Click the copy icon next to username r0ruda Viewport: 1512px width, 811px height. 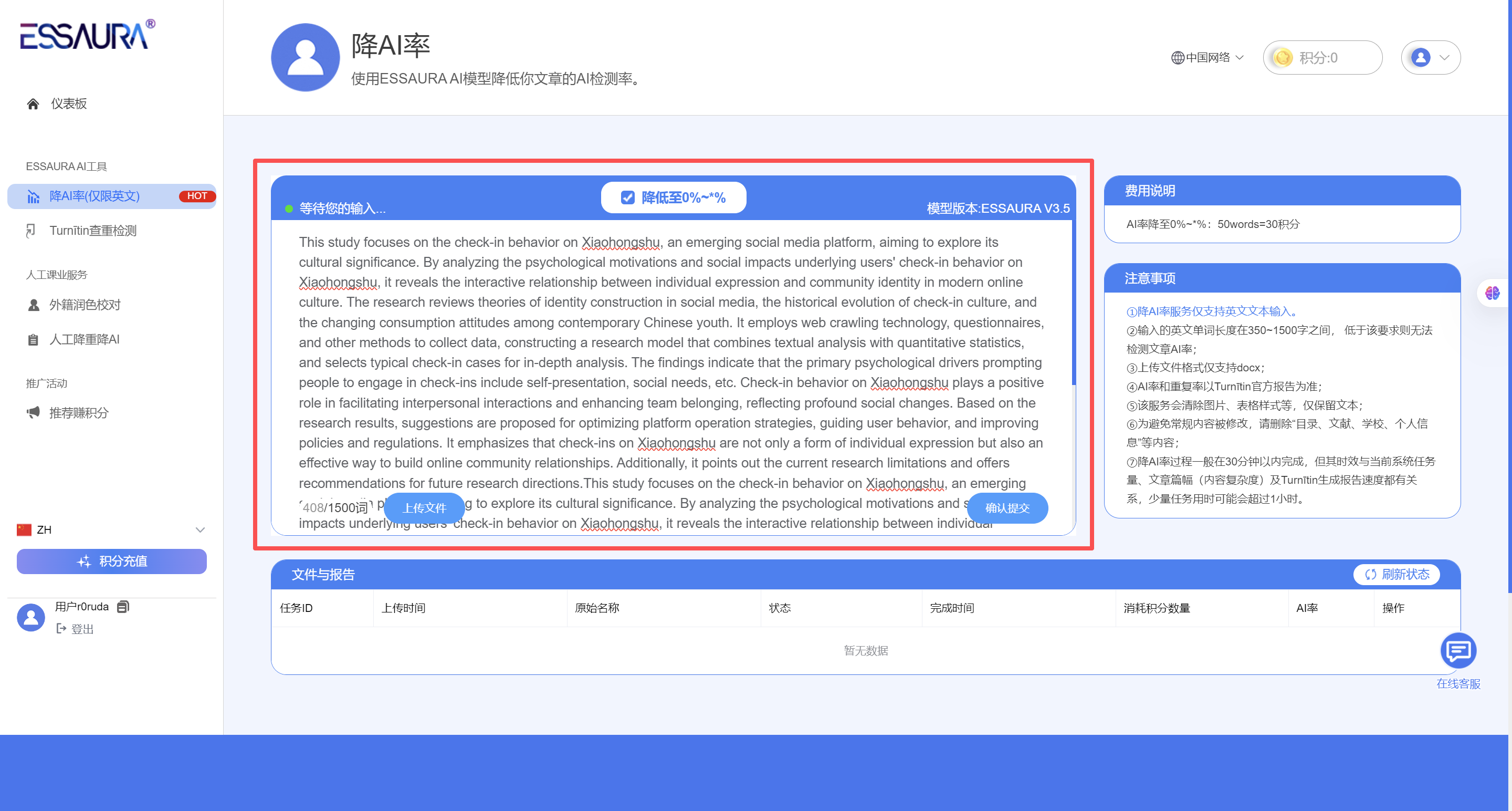pos(123,607)
